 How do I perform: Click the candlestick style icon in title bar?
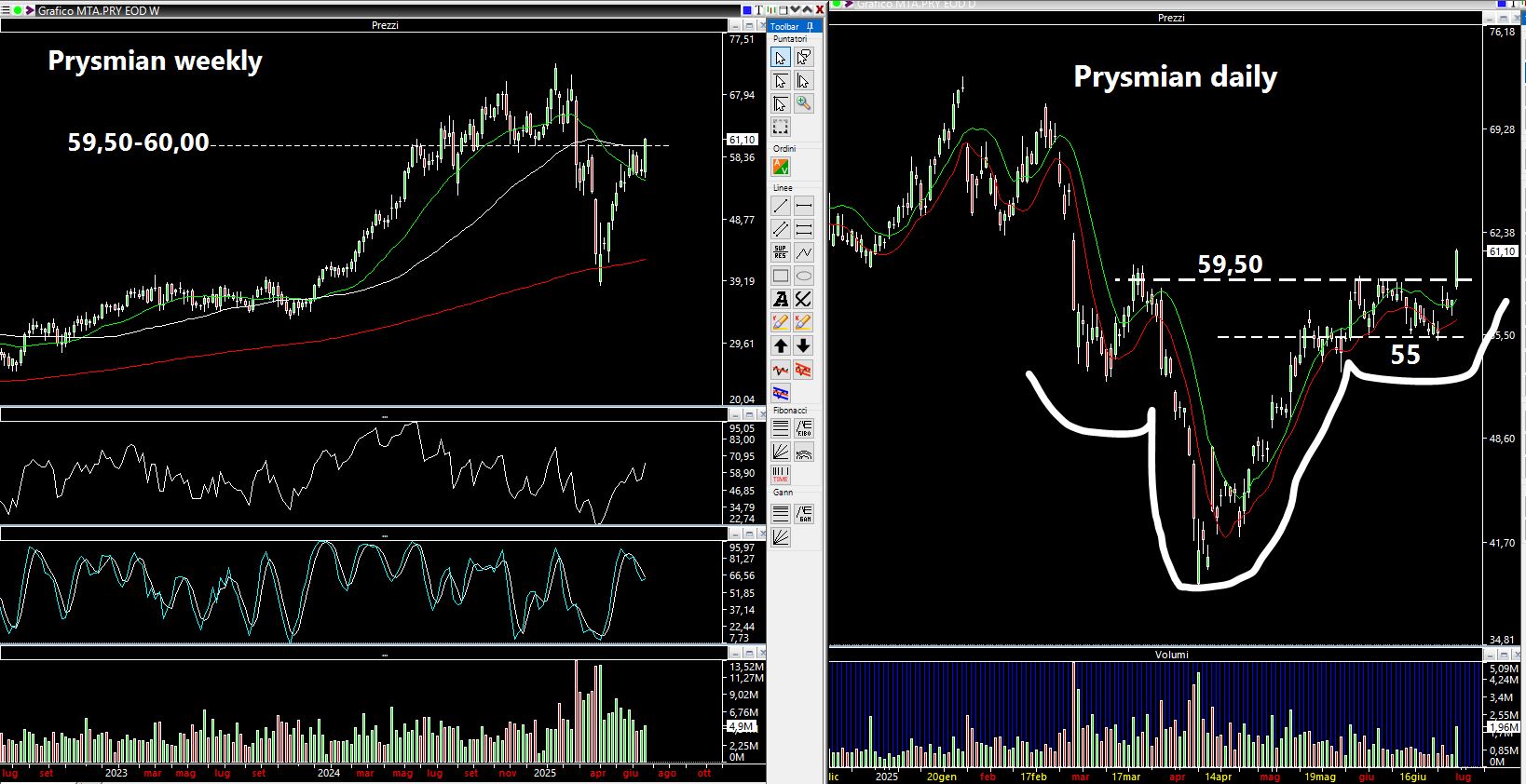coord(771,10)
